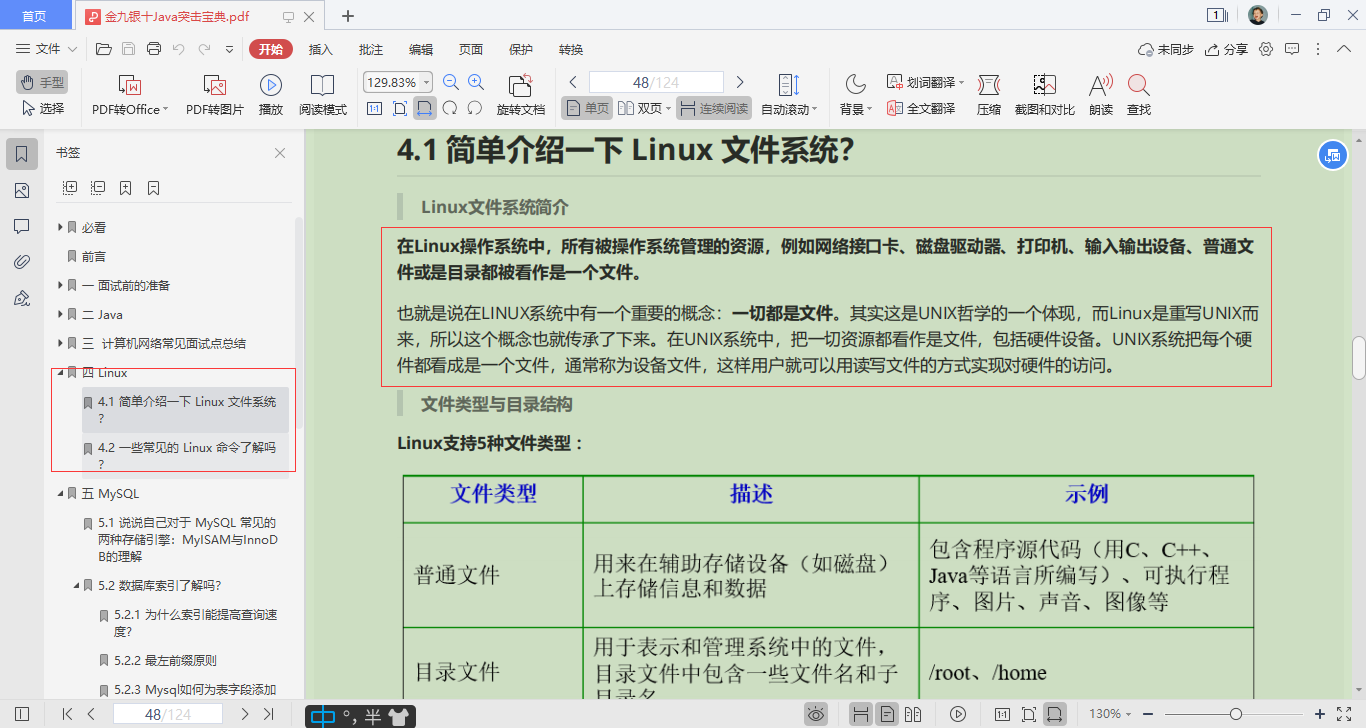Open the attachments paperclip panel

22,262
